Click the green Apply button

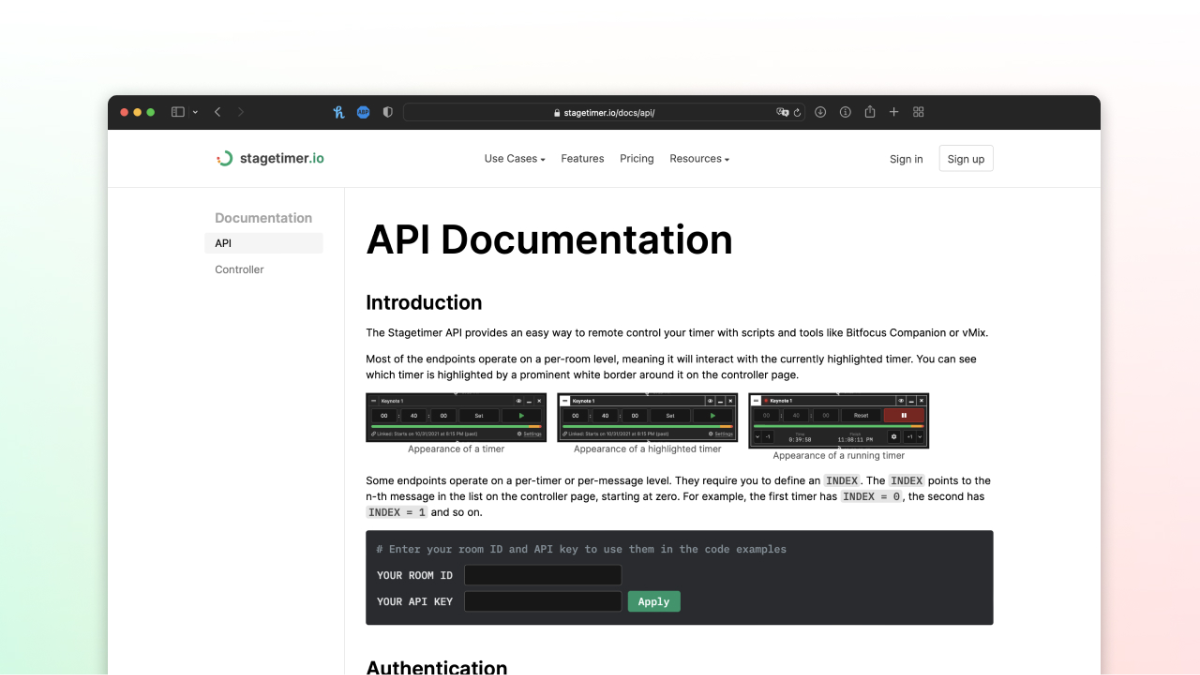(x=654, y=601)
